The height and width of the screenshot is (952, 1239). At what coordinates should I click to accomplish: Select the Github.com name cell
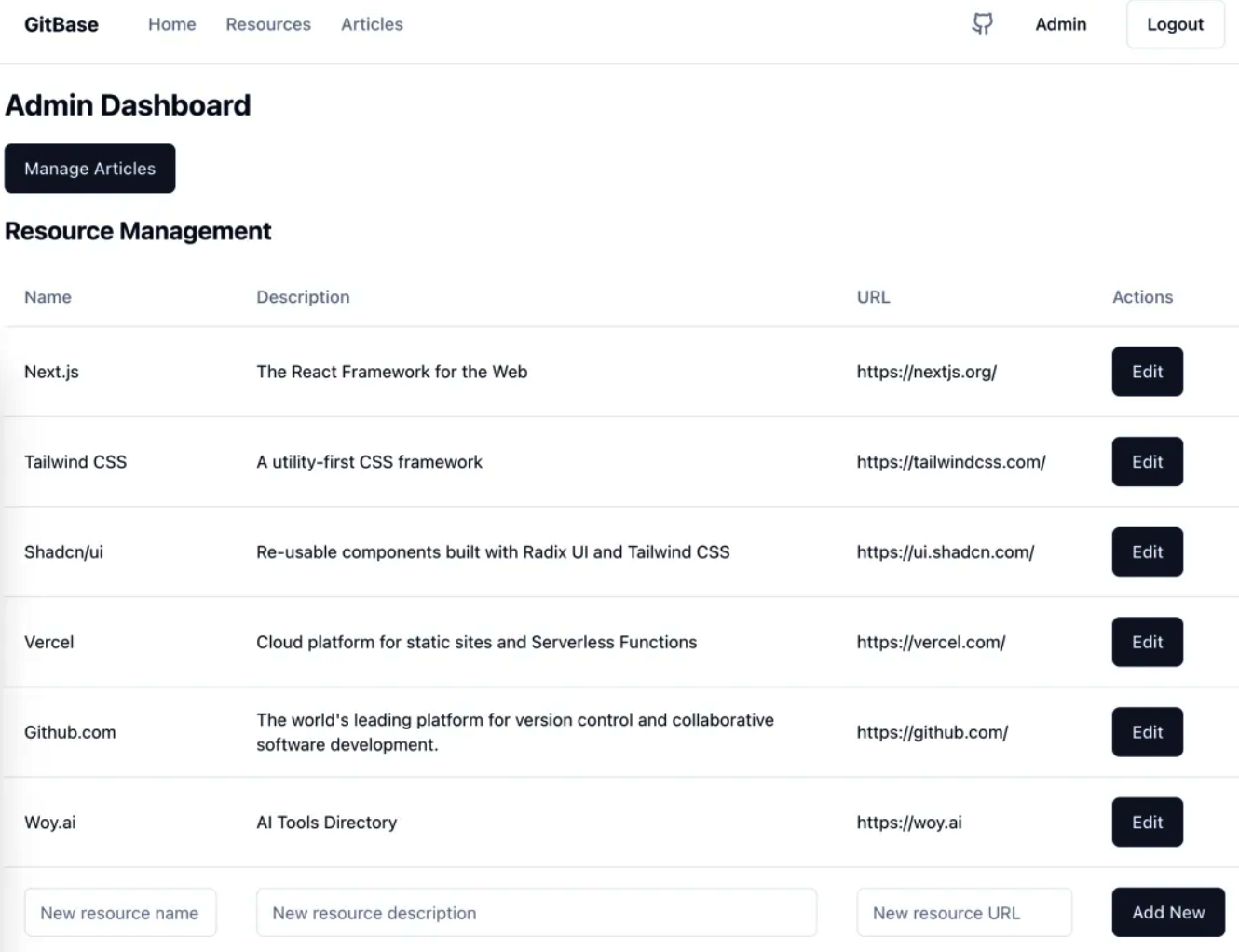coord(70,732)
